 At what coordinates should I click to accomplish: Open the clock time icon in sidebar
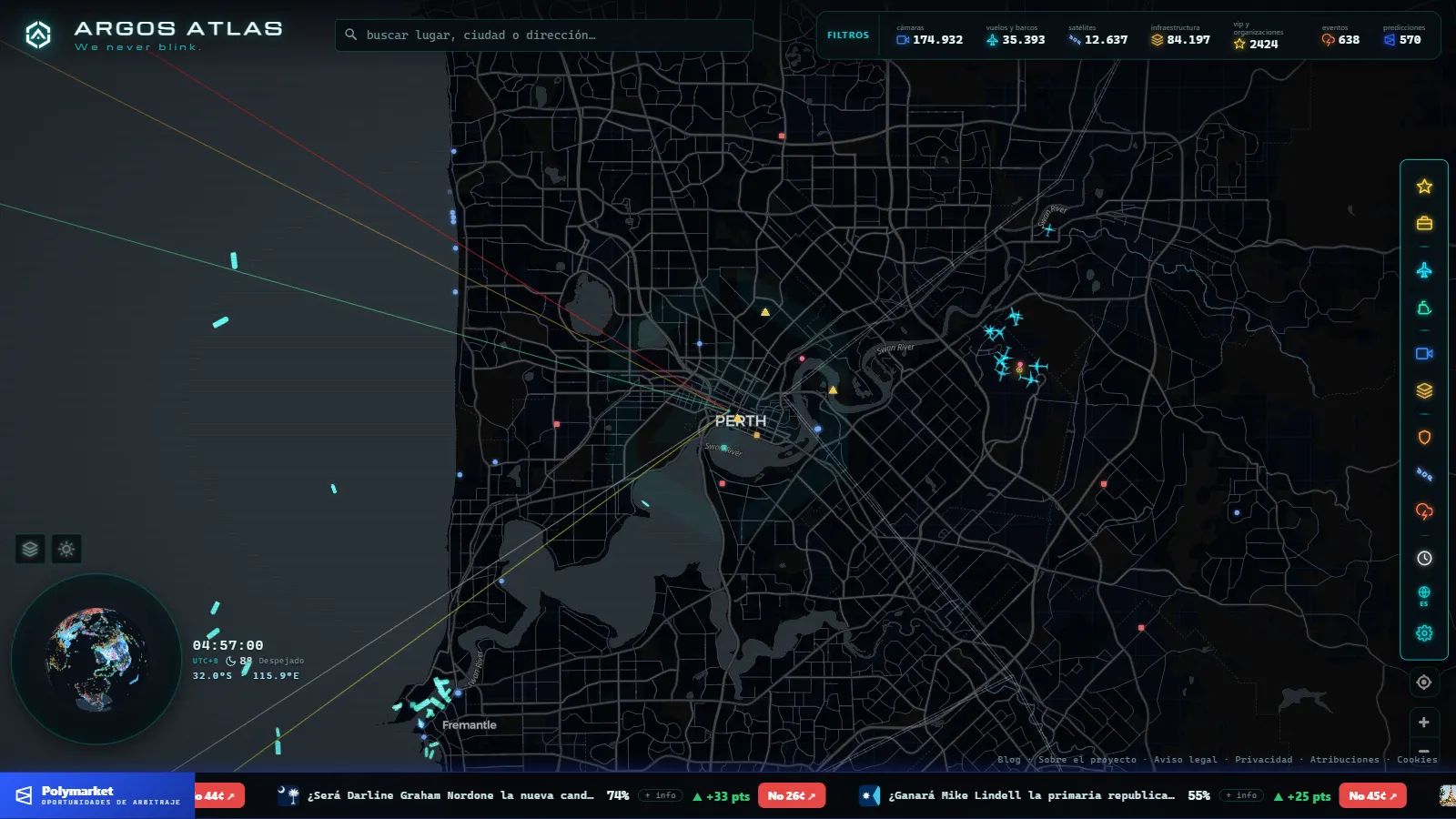(1424, 558)
